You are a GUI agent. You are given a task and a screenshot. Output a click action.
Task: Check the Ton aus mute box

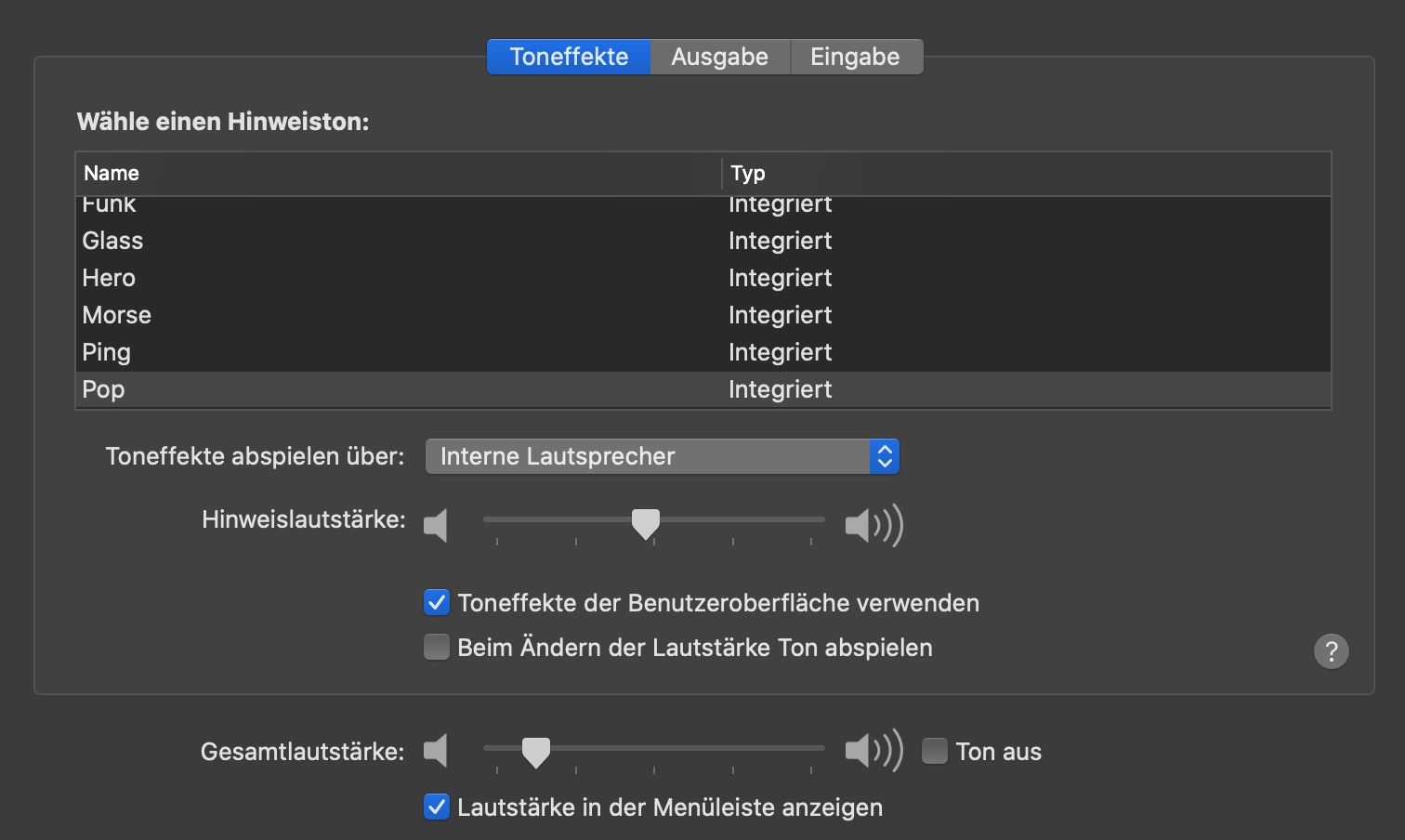click(x=935, y=751)
